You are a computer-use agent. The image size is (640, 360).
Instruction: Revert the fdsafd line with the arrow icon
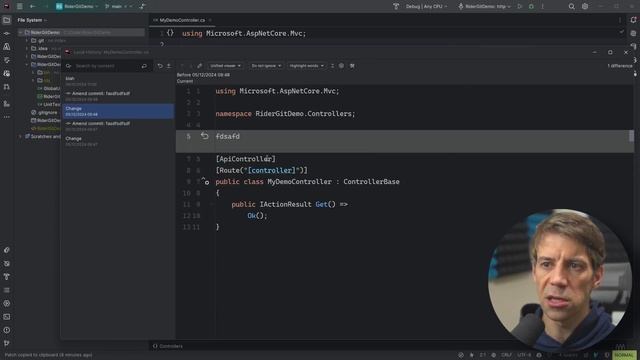(x=204, y=136)
